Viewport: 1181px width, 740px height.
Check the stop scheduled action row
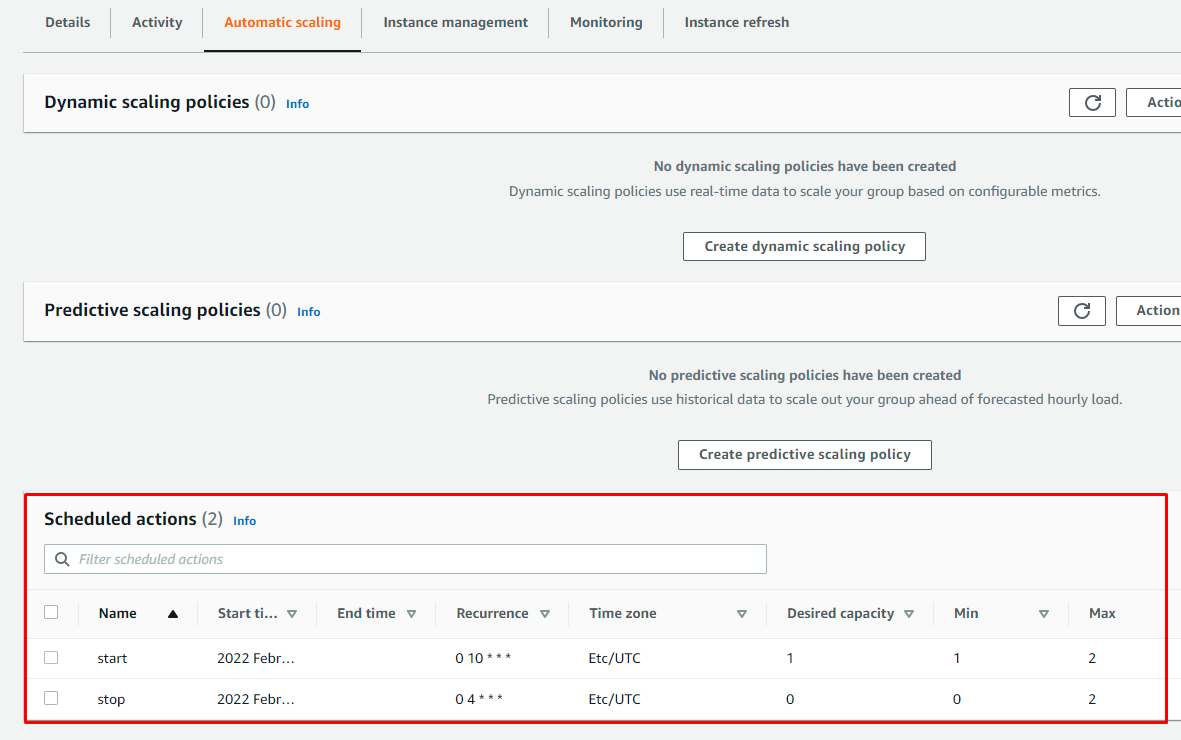51,698
